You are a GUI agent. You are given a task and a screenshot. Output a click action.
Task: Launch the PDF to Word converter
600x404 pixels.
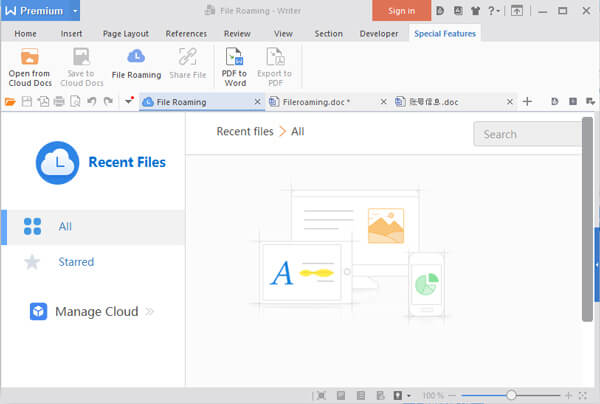(234, 67)
